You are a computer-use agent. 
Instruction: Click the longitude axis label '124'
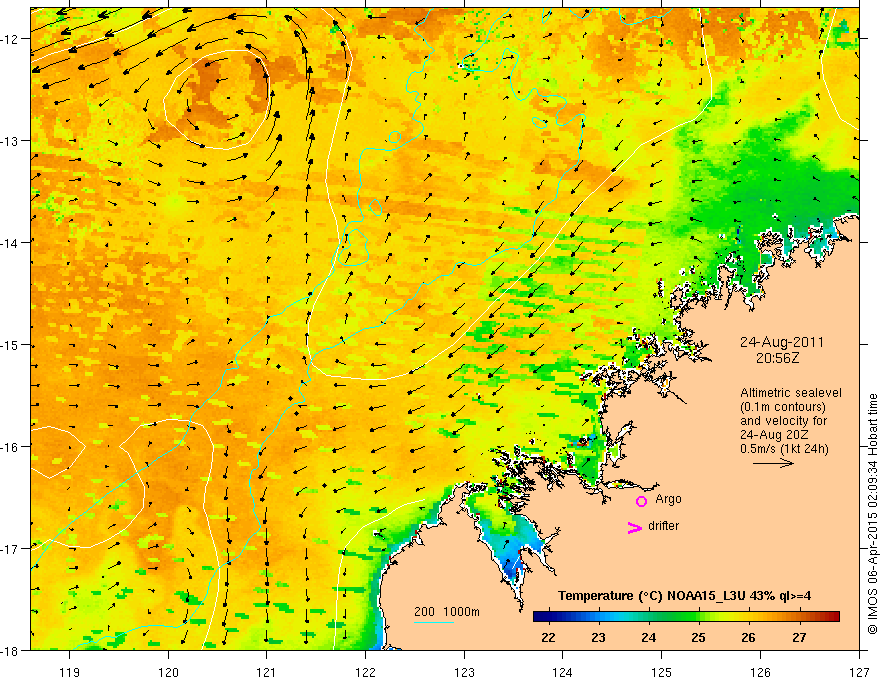click(562, 672)
